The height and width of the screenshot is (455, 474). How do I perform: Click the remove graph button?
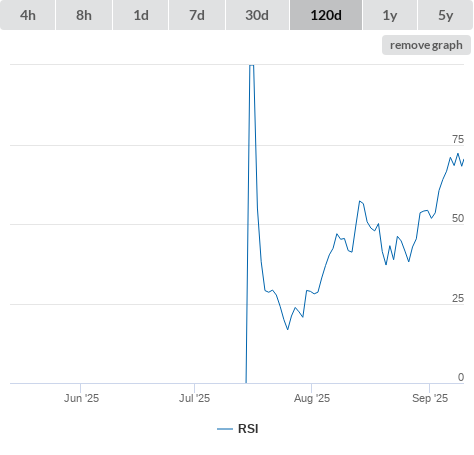pos(426,45)
